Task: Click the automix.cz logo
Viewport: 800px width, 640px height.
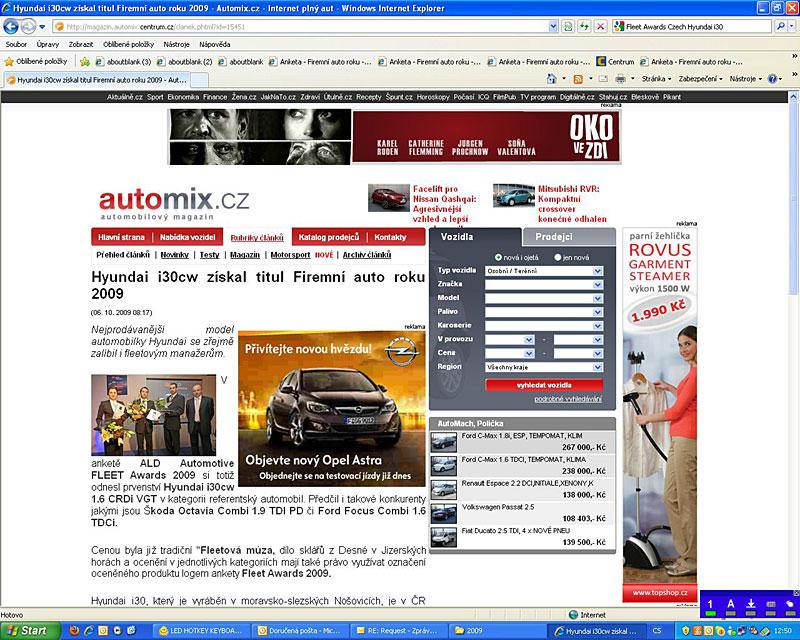Action: (x=174, y=203)
